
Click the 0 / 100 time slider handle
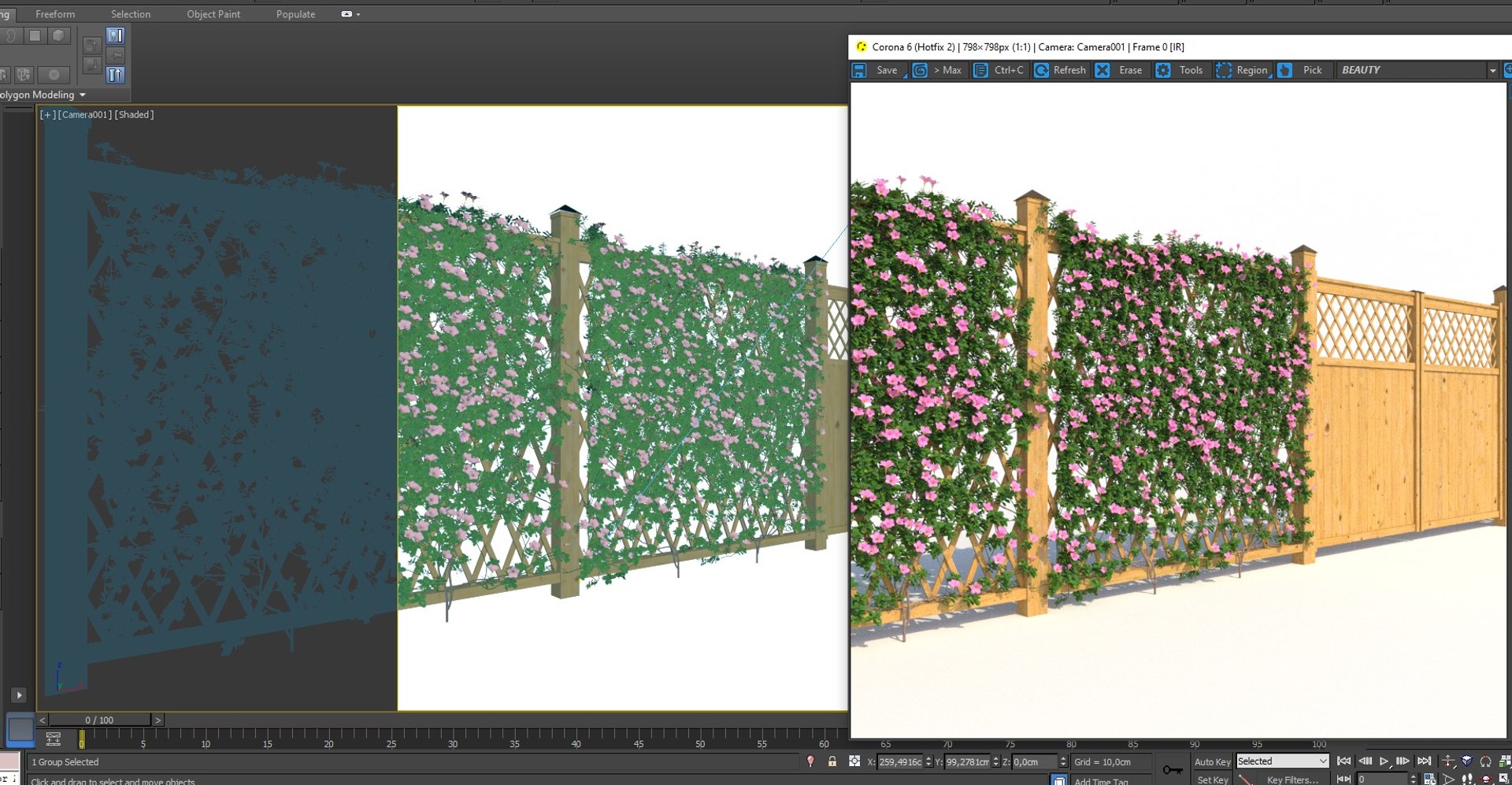coord(99,720)
